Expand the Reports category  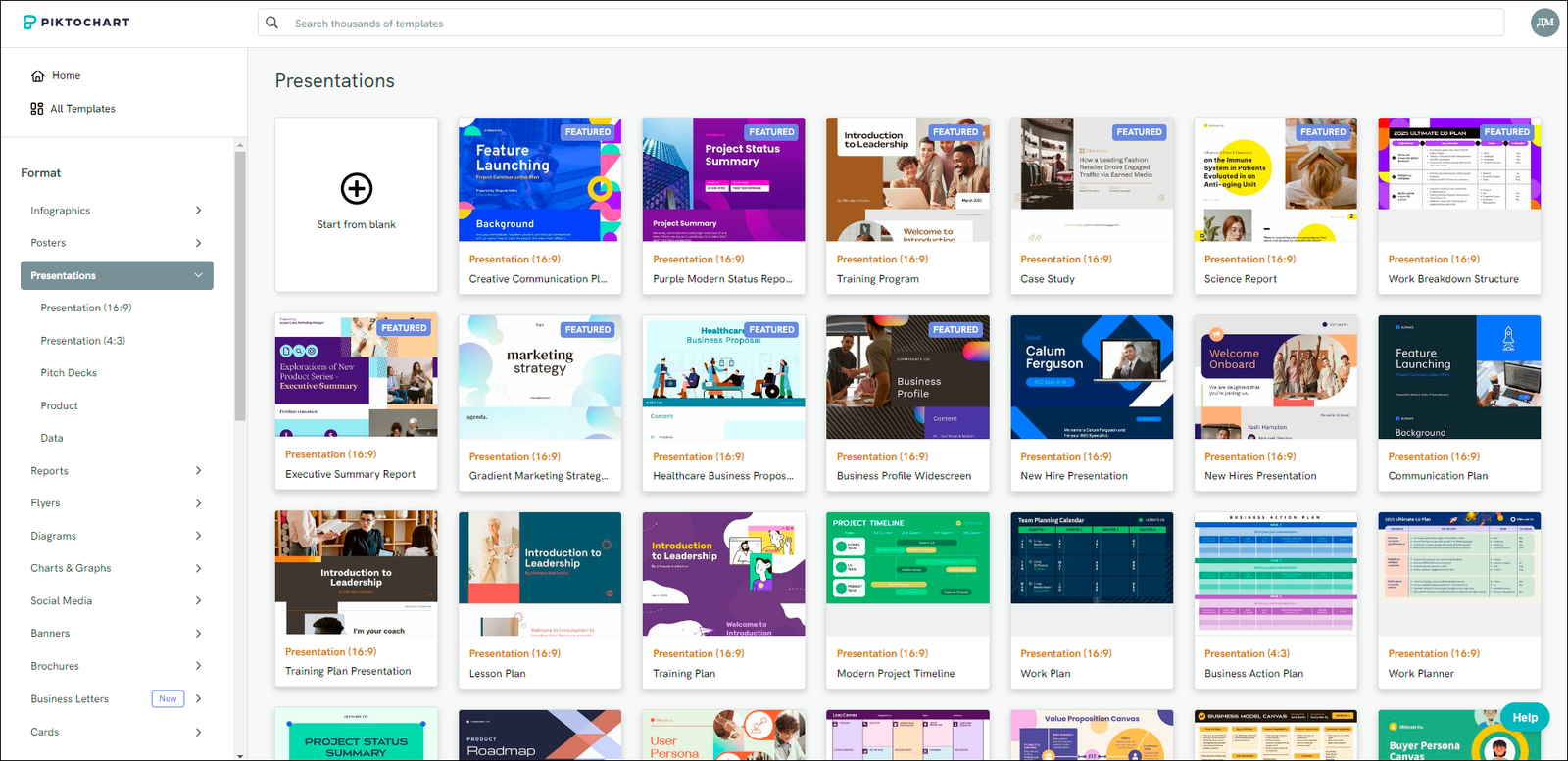198,471
